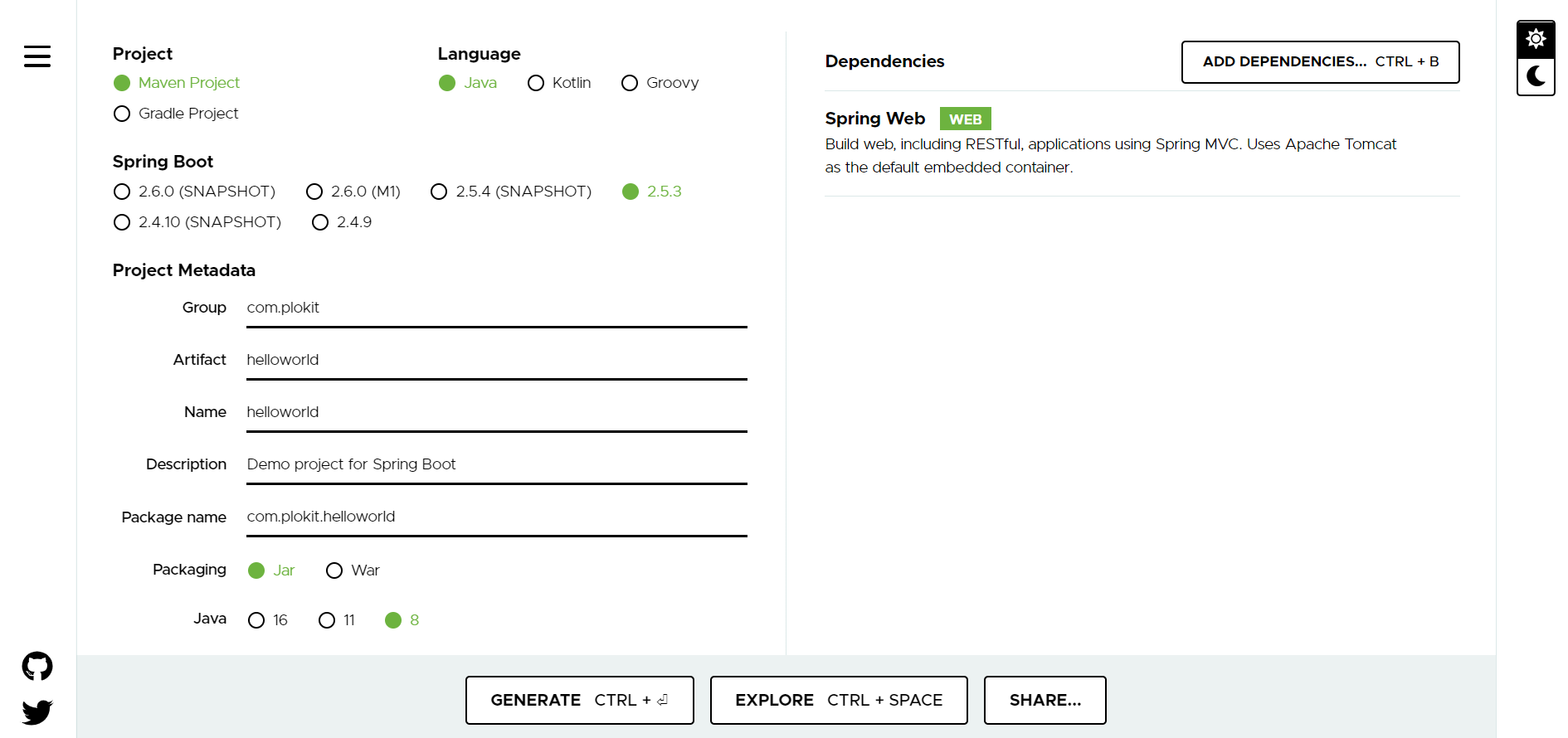Click the Spring Boot heading

point(163,162)
